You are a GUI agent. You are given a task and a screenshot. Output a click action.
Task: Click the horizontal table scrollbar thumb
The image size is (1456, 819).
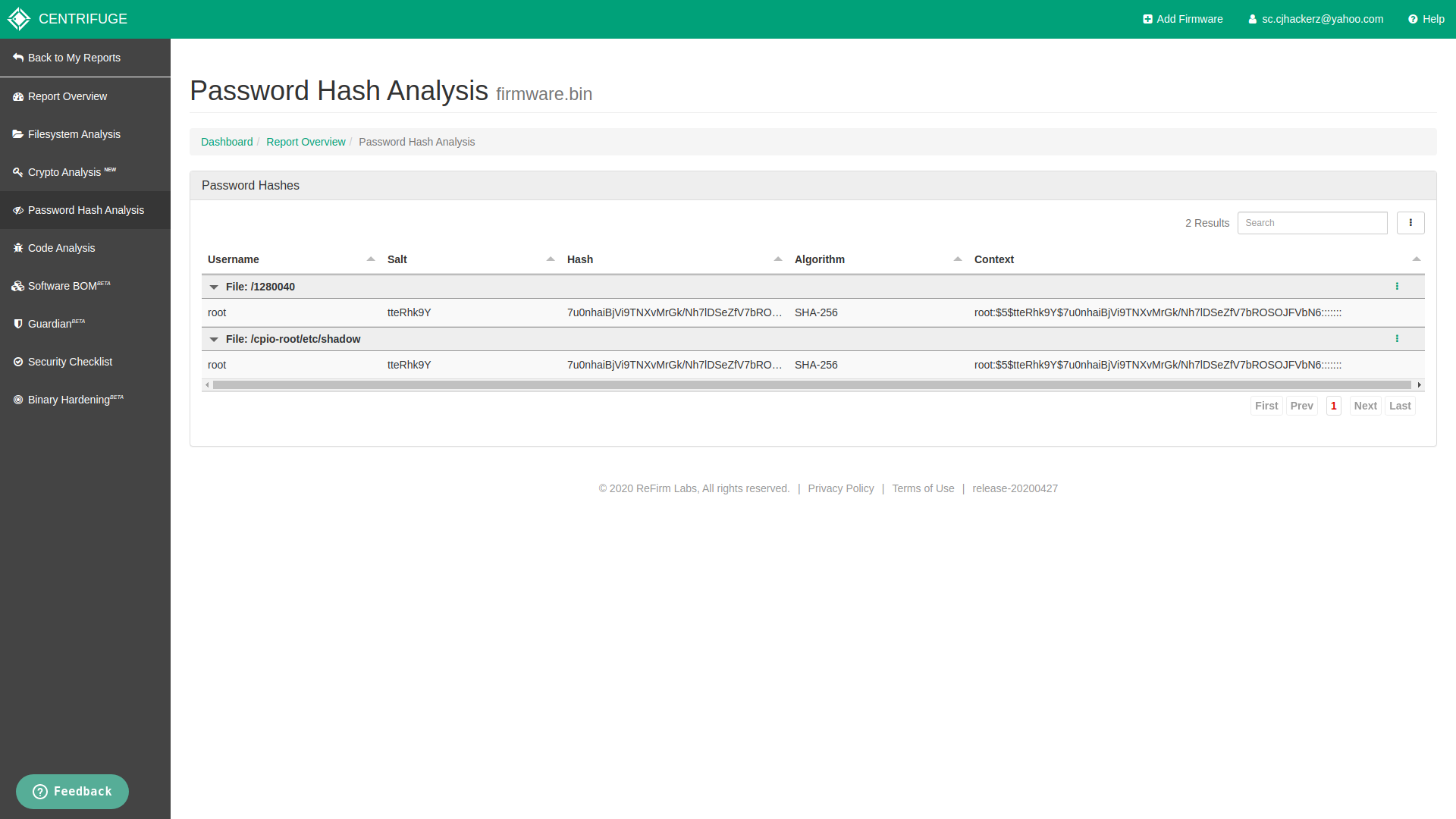click(811, 385)
